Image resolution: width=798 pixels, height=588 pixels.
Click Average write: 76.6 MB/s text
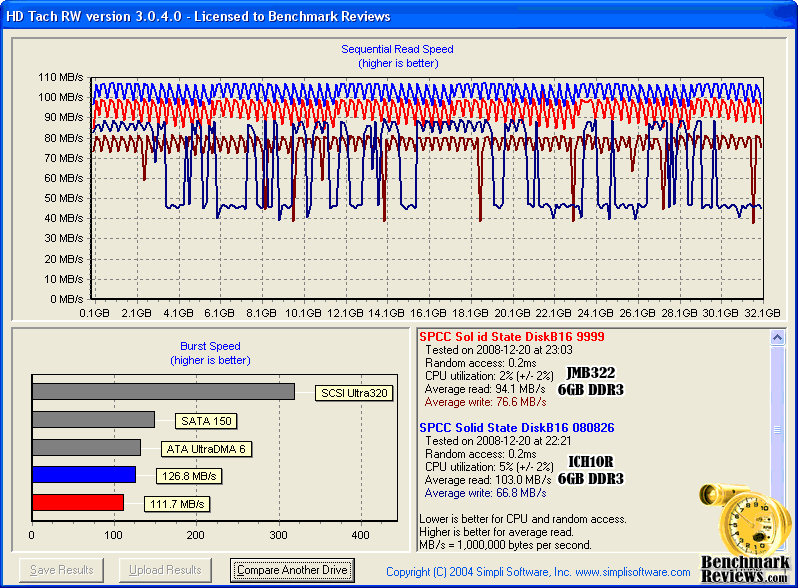pos(486,402)
